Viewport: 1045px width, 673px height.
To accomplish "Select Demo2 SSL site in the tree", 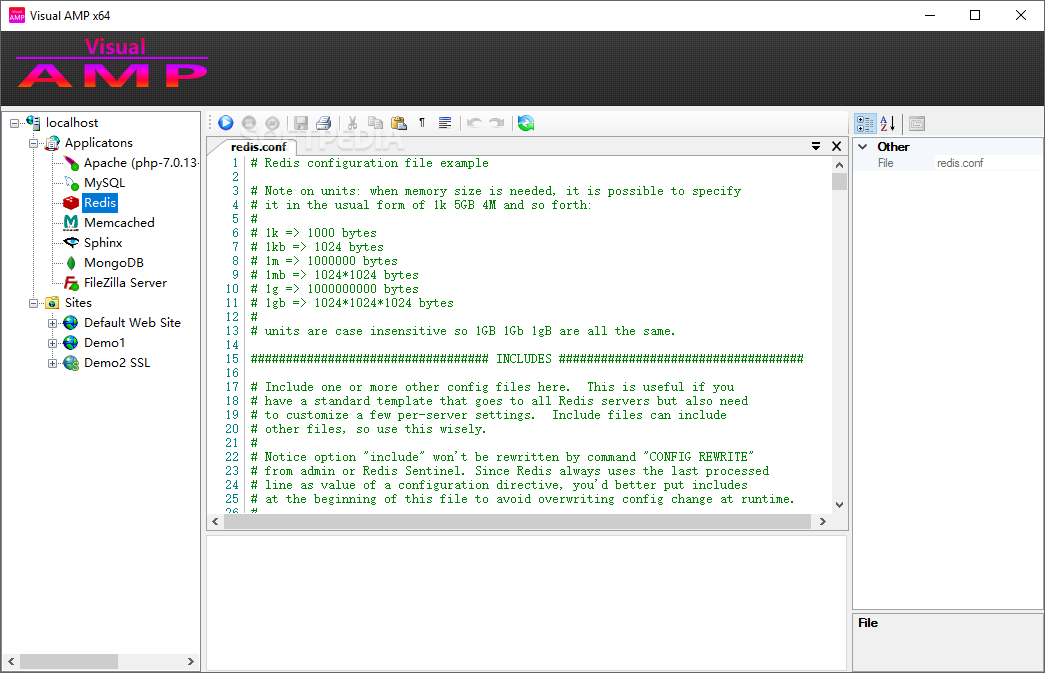I will (117, 362).
